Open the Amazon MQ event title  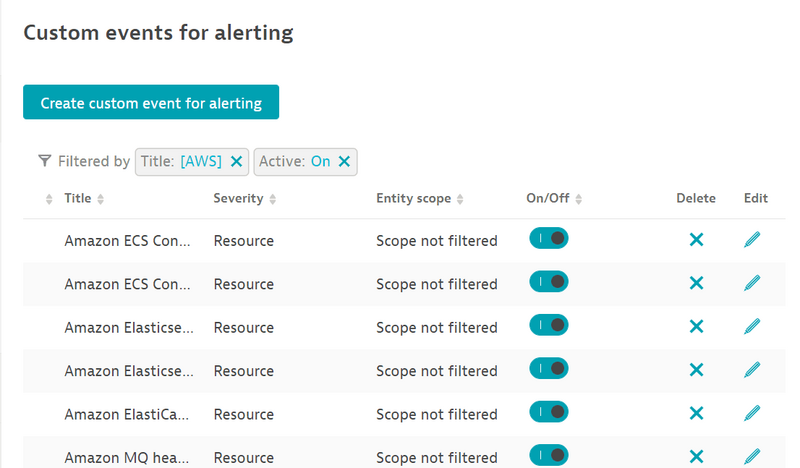point(128,457)
